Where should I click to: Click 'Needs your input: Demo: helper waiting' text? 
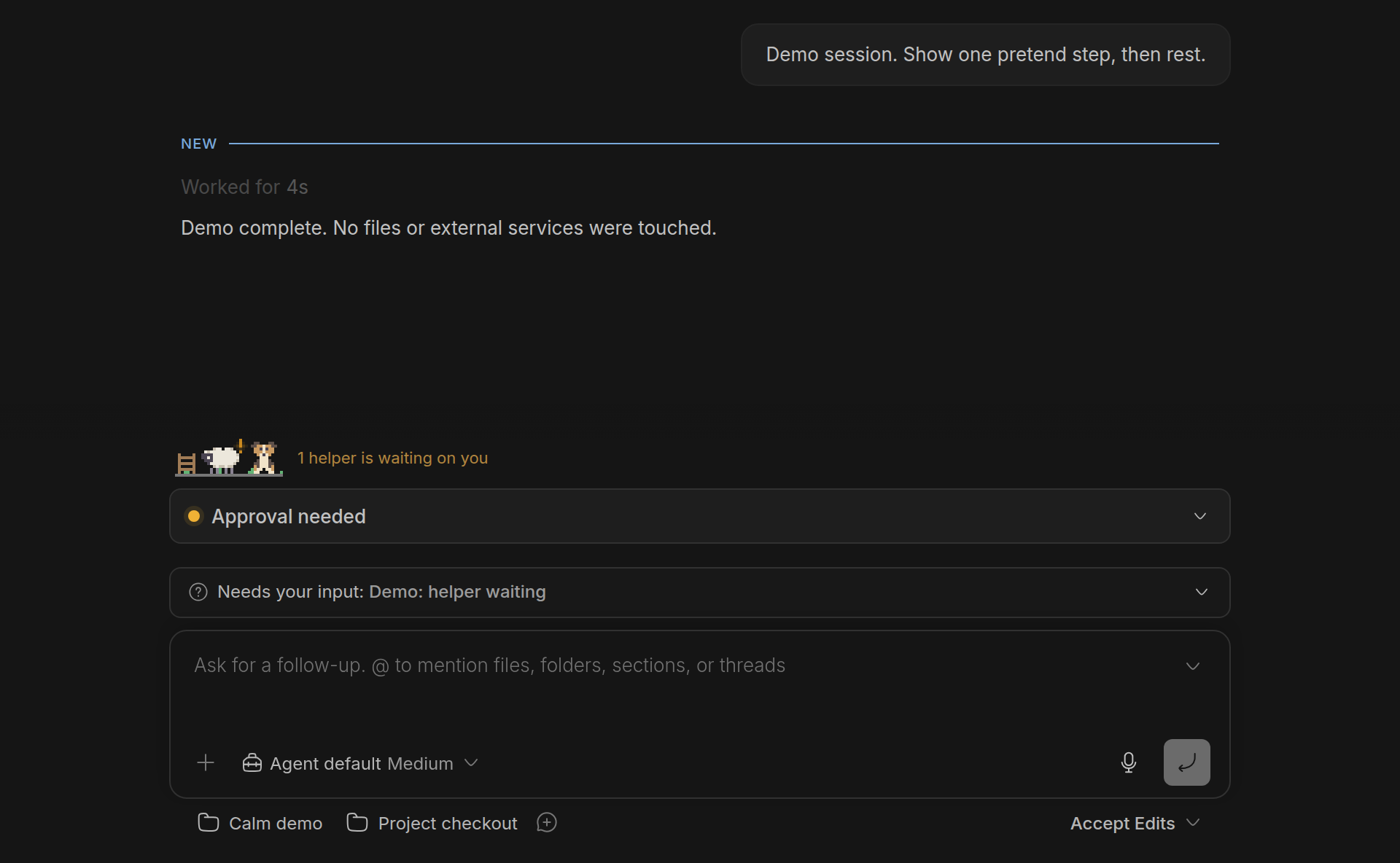381,592
